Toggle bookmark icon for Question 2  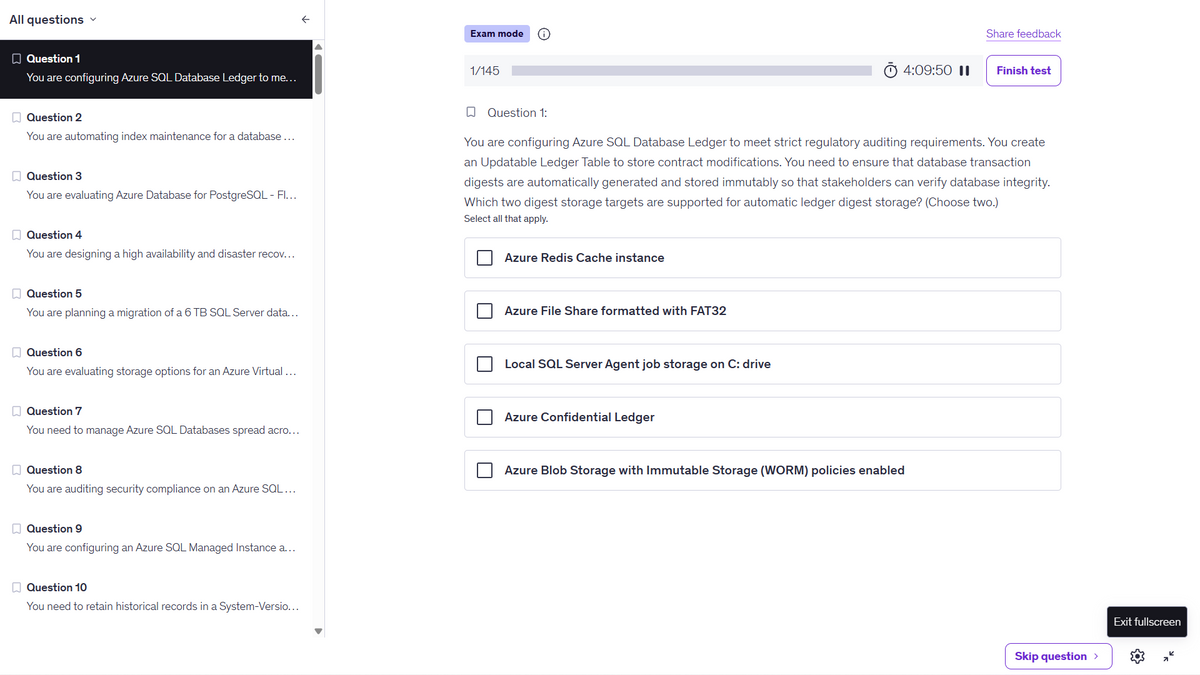(x=16, y=117)
